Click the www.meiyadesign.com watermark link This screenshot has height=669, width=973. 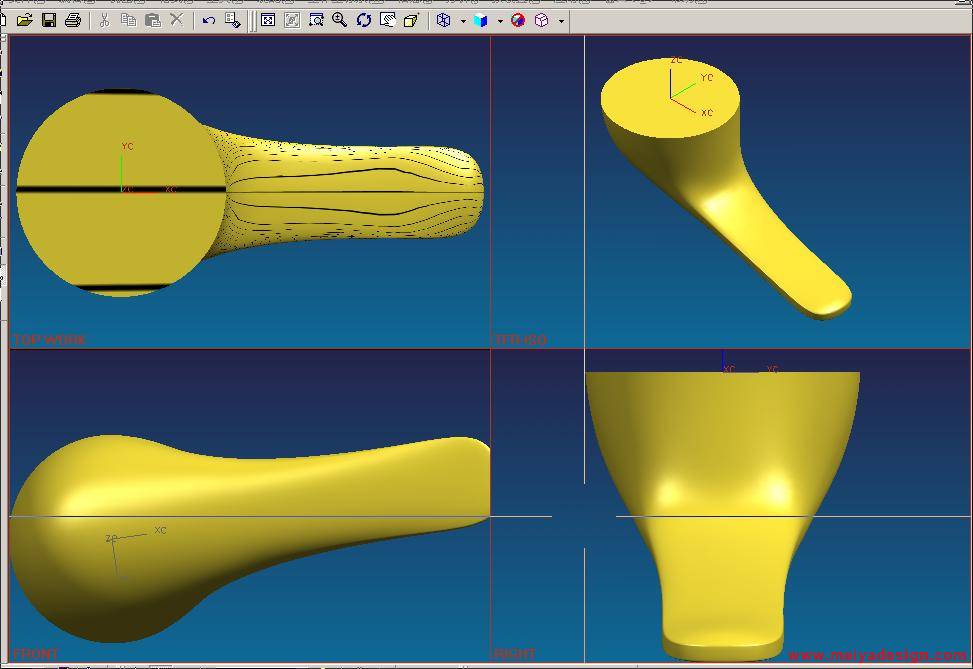[x=878, y=656]
